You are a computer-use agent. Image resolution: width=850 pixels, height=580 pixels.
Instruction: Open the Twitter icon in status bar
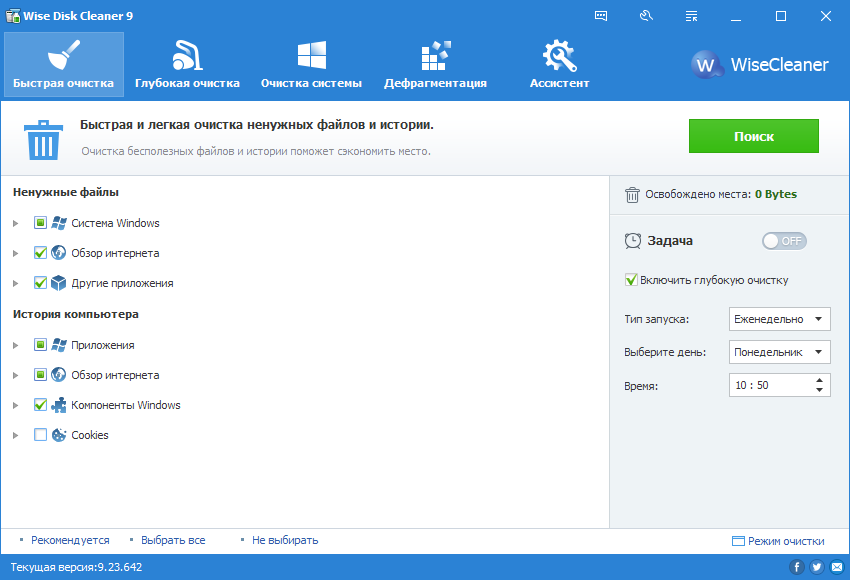[816, 567]
